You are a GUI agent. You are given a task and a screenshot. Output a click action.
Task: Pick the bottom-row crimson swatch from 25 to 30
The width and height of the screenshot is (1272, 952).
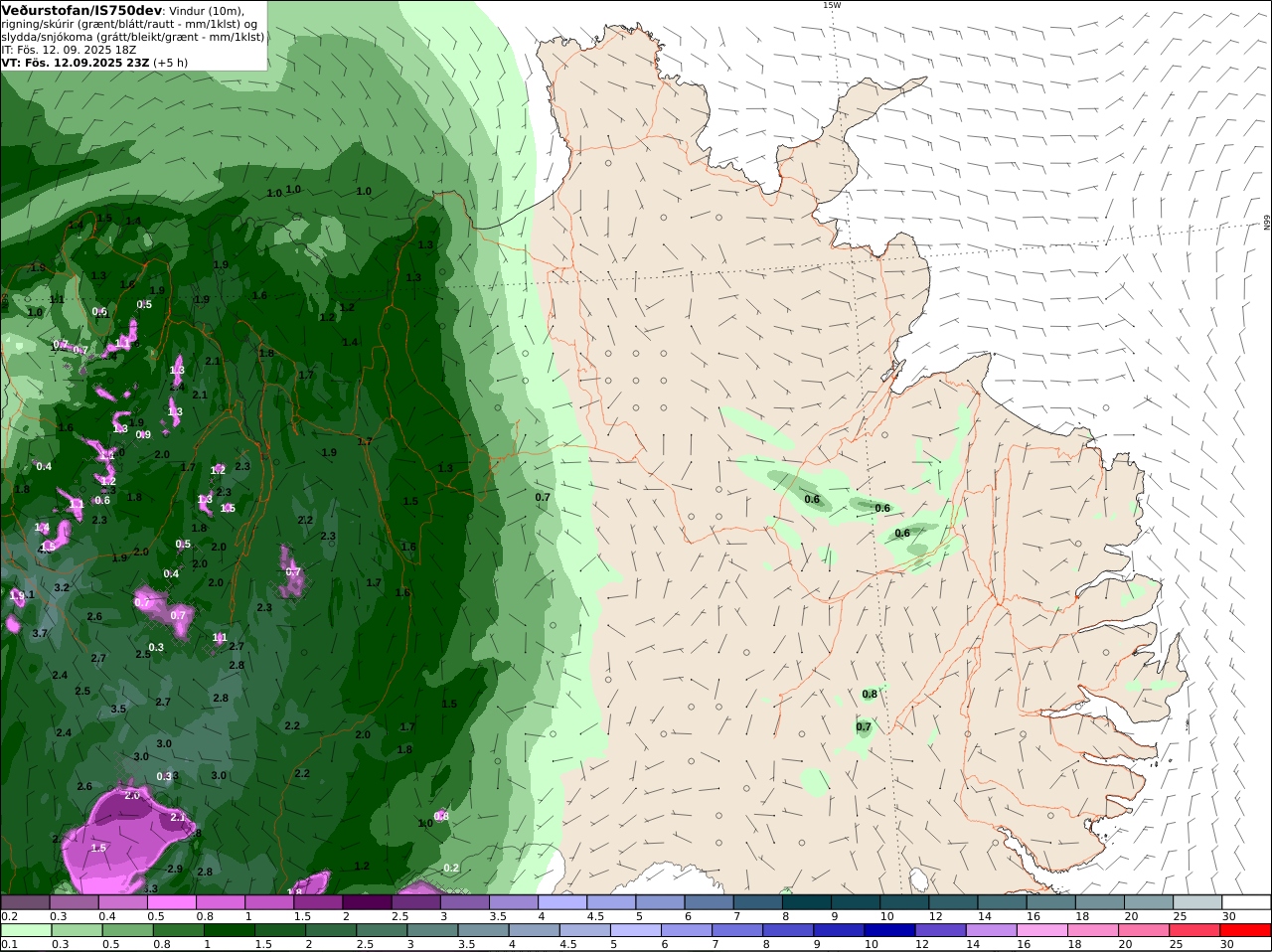tap(1194, 930)
